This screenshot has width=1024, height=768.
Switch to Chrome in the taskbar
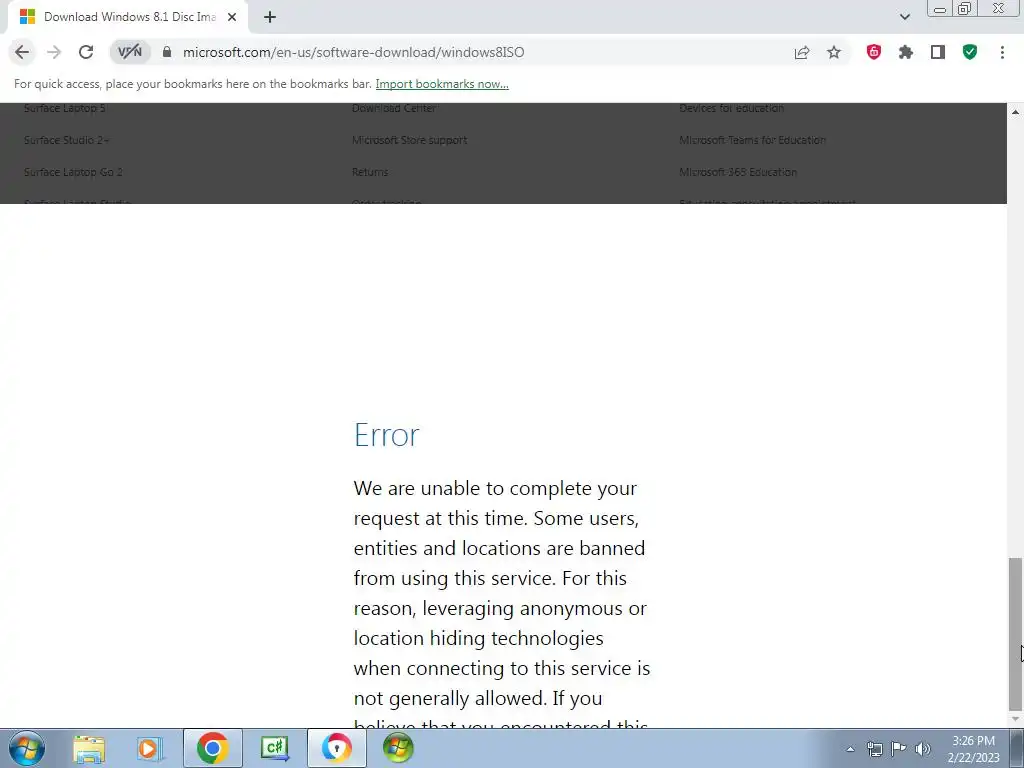pos(212,748)
